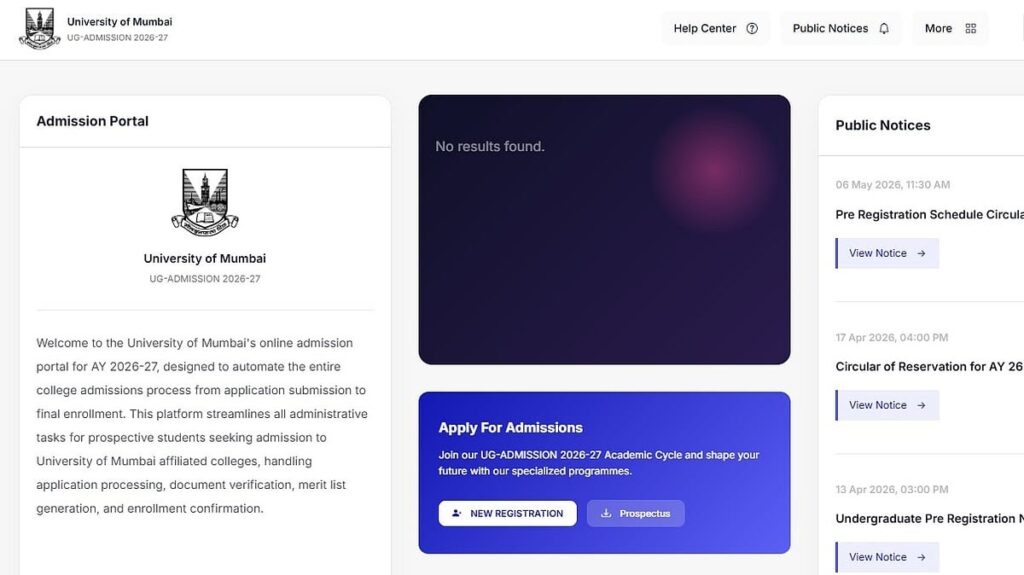Click the 'No results found' dark banner panel

604,229
